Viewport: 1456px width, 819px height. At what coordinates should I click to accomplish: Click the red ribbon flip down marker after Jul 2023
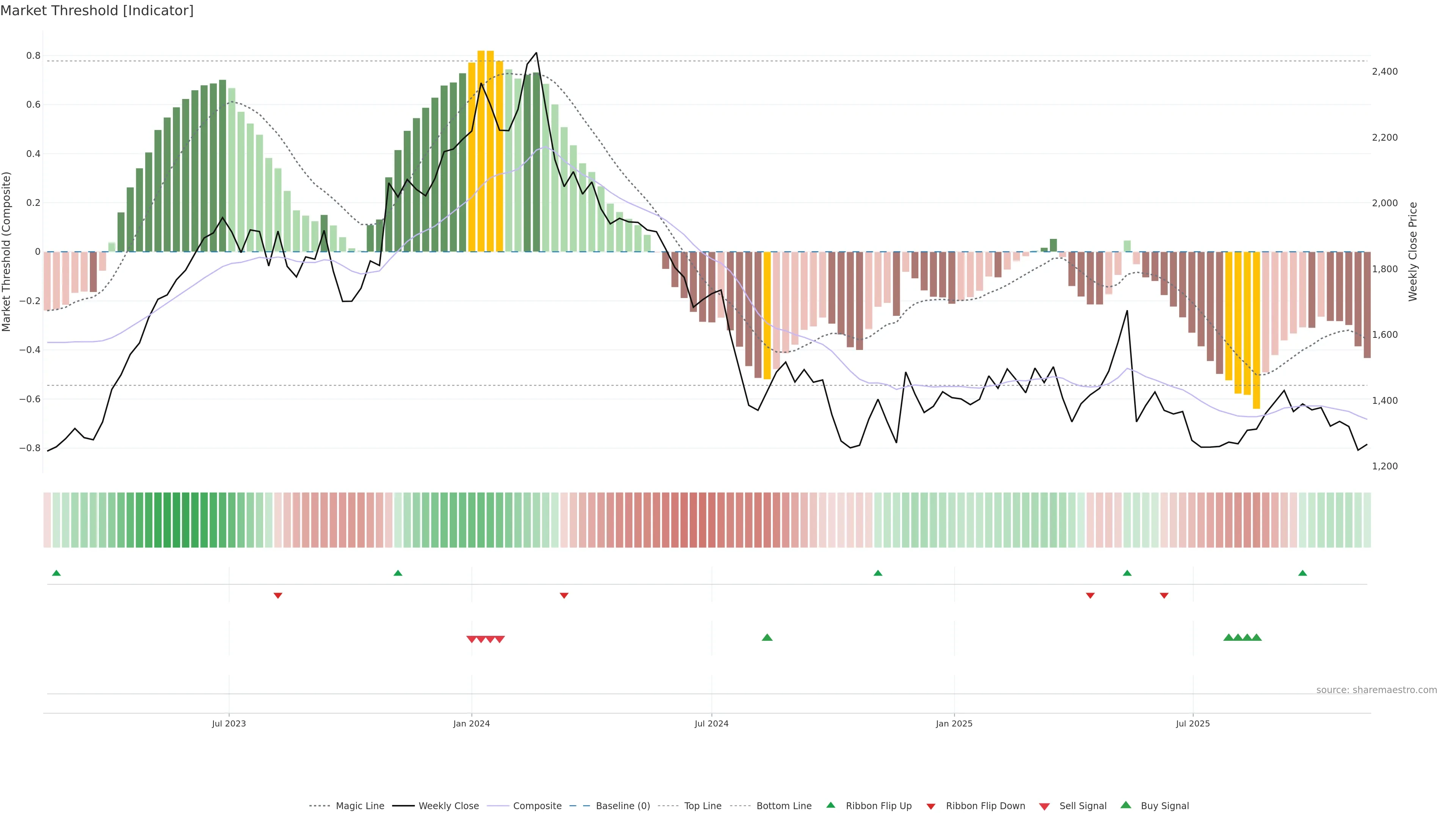pyautogui.click(x=278, y=595)
